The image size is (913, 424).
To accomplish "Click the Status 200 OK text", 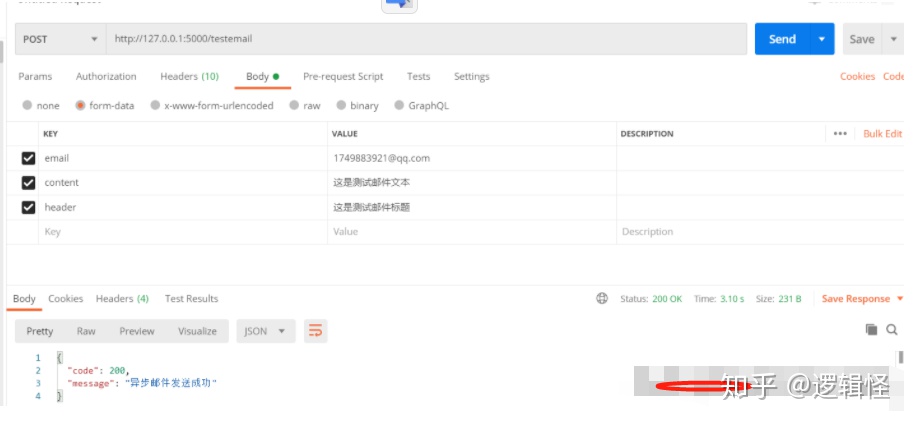I will 651,299.
